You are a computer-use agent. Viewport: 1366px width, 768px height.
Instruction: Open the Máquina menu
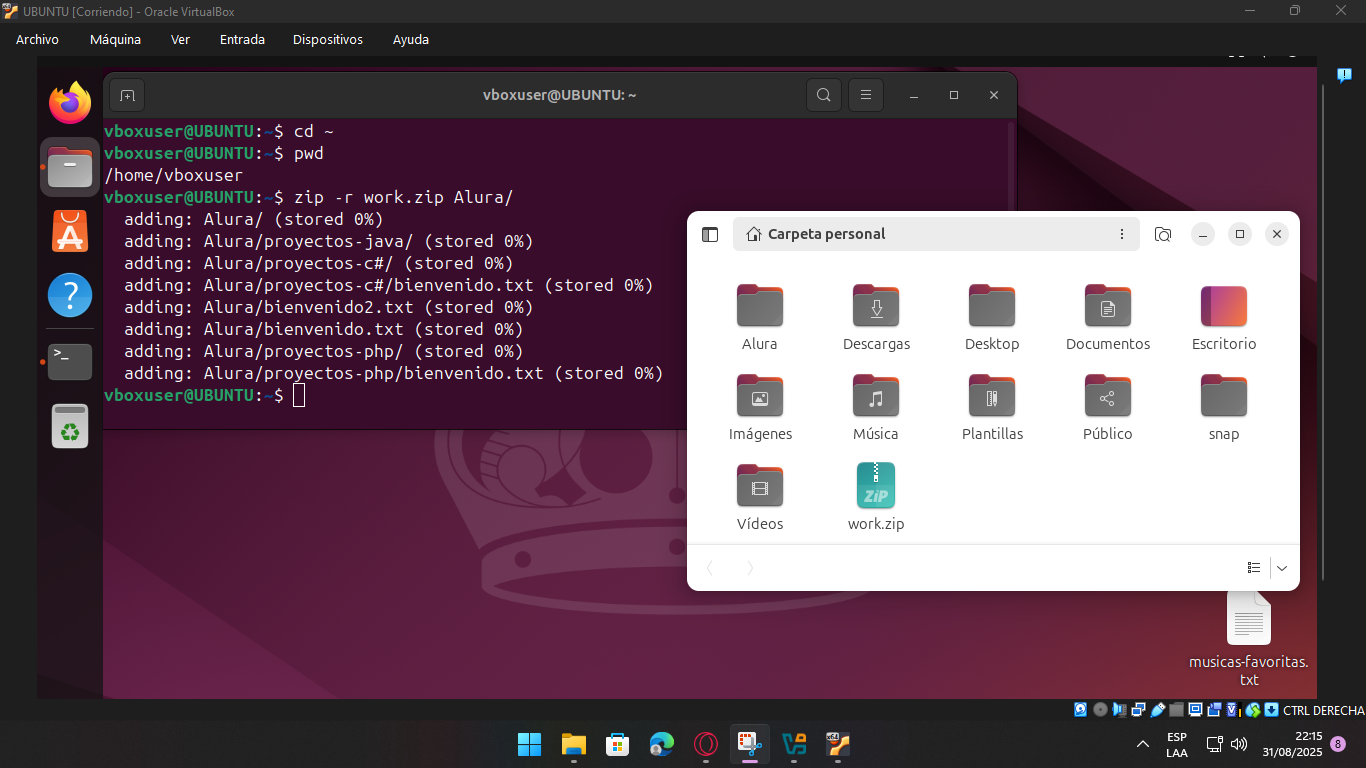click(x=115, y=40)
